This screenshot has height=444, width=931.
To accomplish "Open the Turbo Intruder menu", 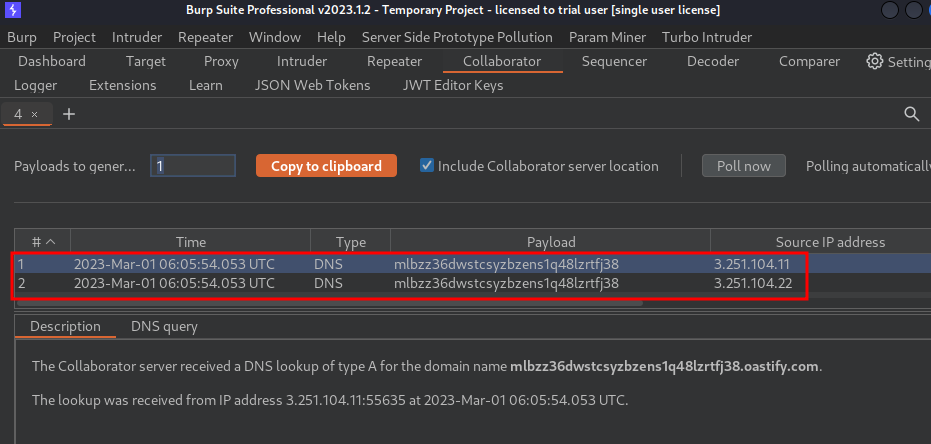I will click(707, 37).
